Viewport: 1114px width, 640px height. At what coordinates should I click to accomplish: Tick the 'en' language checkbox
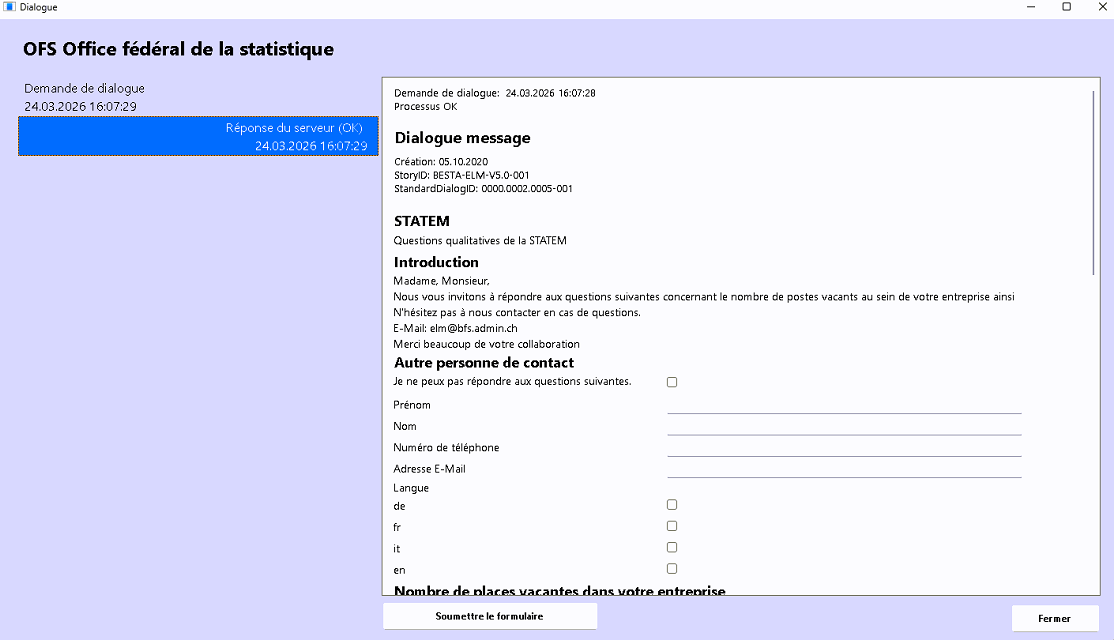click(x=672, y=569)
